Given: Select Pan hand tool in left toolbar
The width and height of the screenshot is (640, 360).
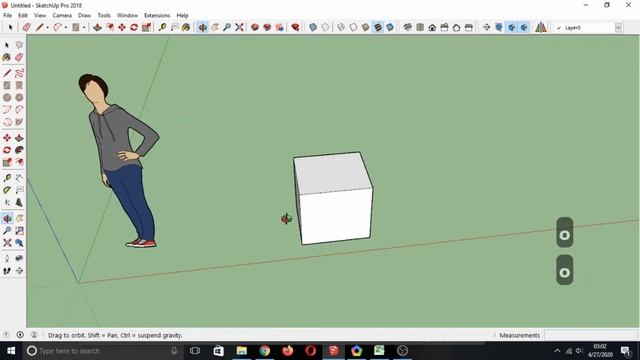Looking at the screenshot, I should [19, 218].
